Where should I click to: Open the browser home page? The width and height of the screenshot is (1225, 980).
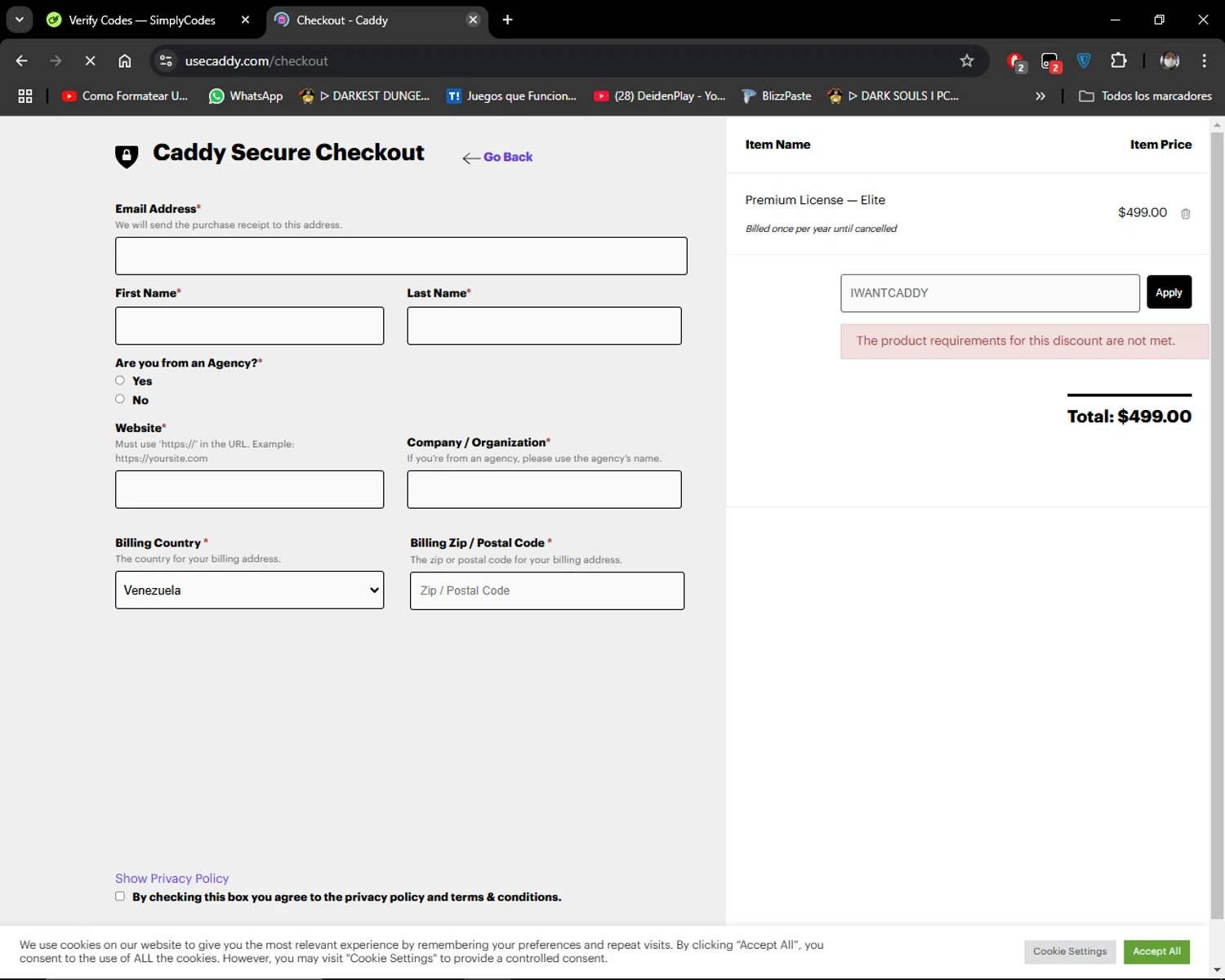point(124,61)
